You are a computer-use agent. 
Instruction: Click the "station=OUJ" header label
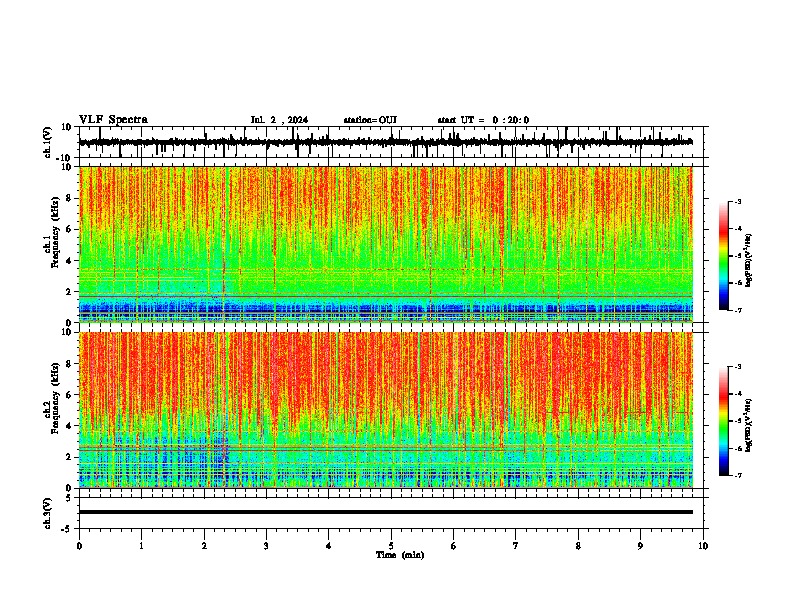coord(370,120)
